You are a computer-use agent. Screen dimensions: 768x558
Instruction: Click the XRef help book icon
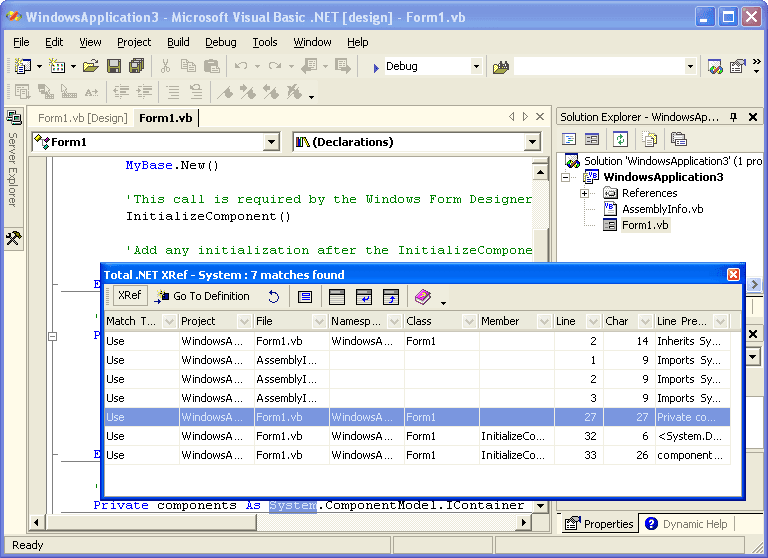click(423, 296)
